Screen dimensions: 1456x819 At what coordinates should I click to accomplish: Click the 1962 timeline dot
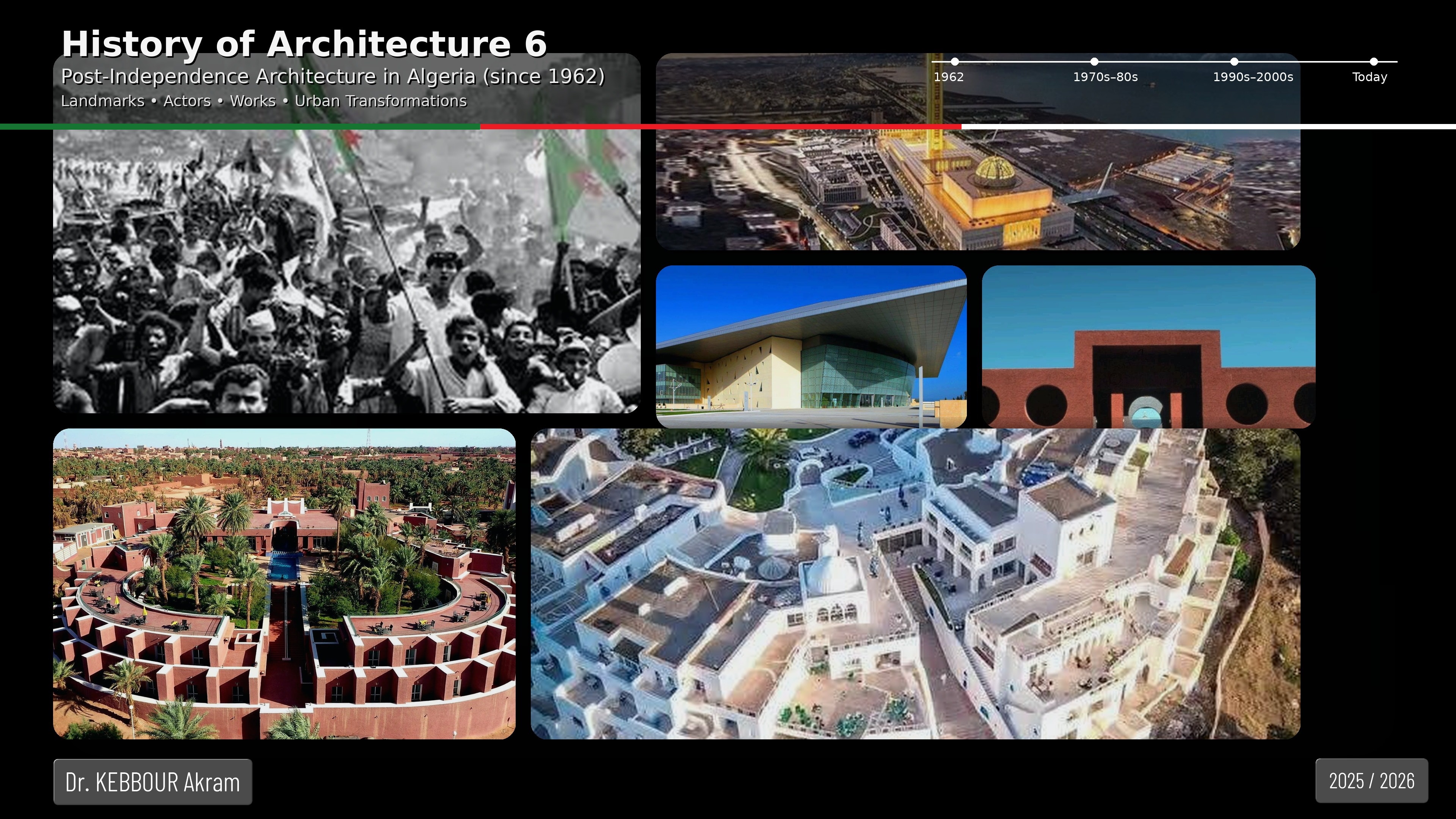[x=955, y=61]
